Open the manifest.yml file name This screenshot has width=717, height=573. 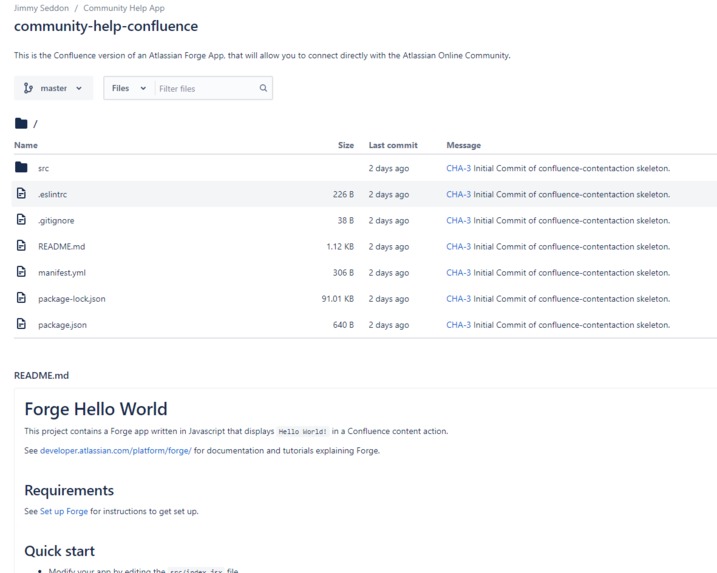click(x=62, y=273)
